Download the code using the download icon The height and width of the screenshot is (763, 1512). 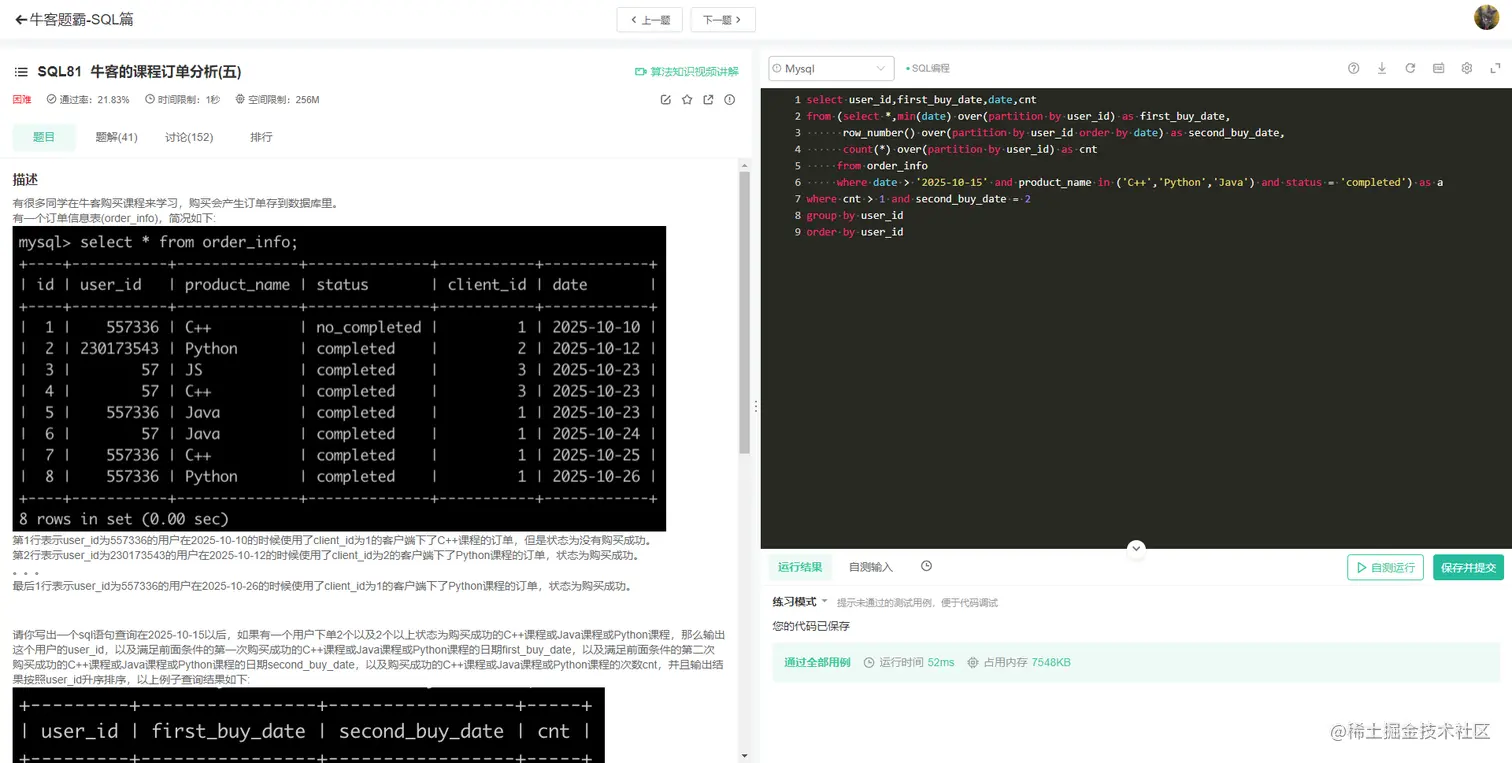pyautogui.click(x=1382, y=68)
